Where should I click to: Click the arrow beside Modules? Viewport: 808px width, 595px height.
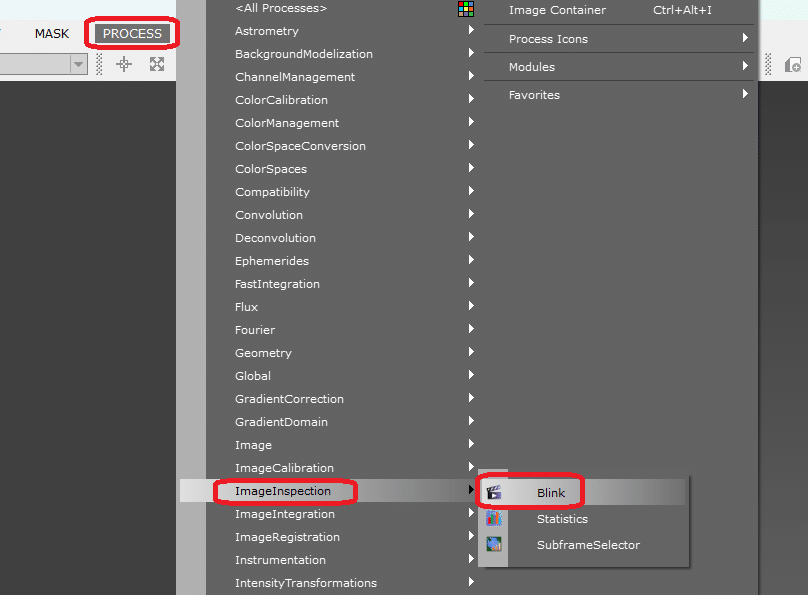click(x=745, y=65)
